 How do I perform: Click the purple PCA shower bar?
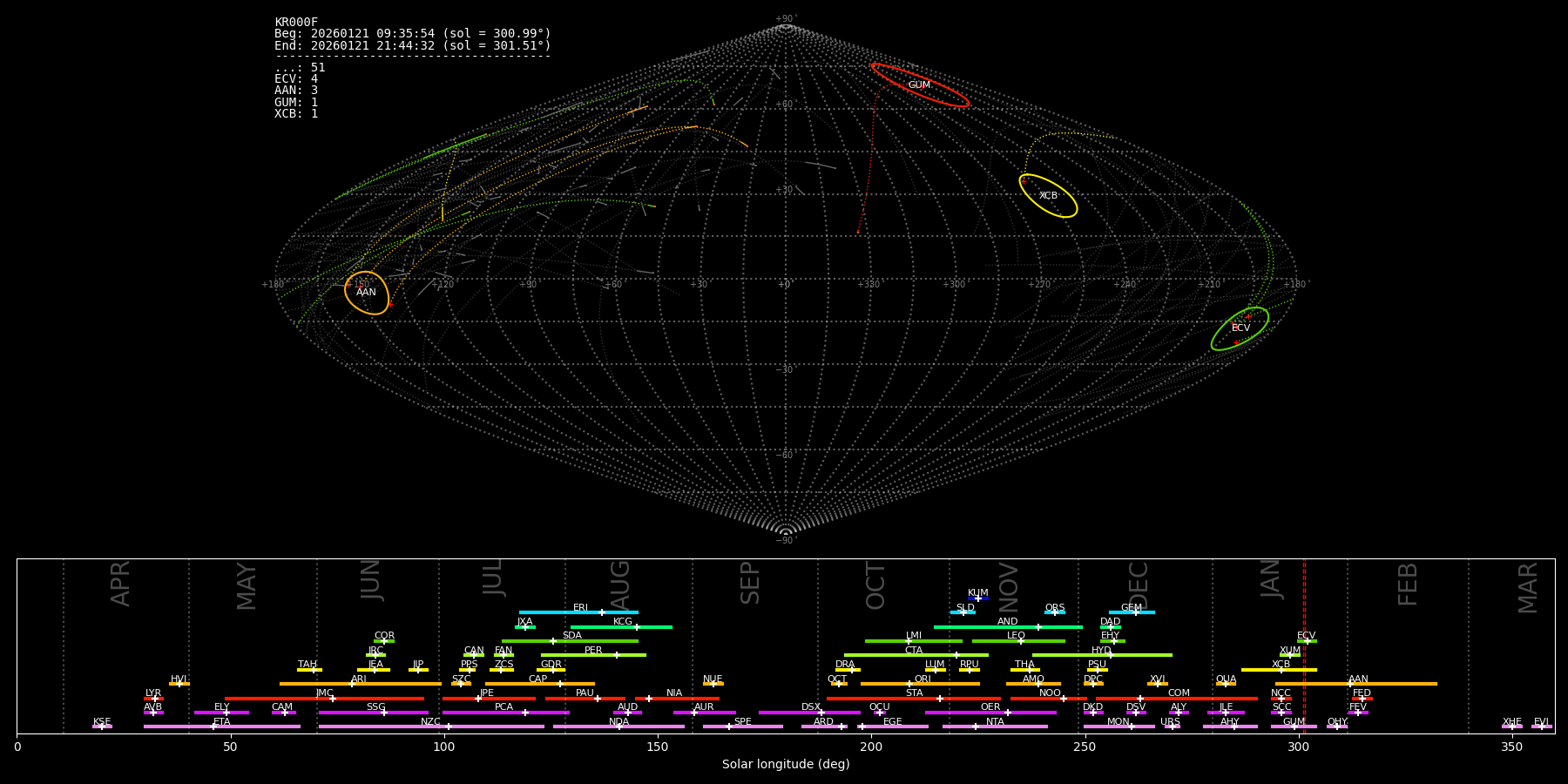click(505, 713)
